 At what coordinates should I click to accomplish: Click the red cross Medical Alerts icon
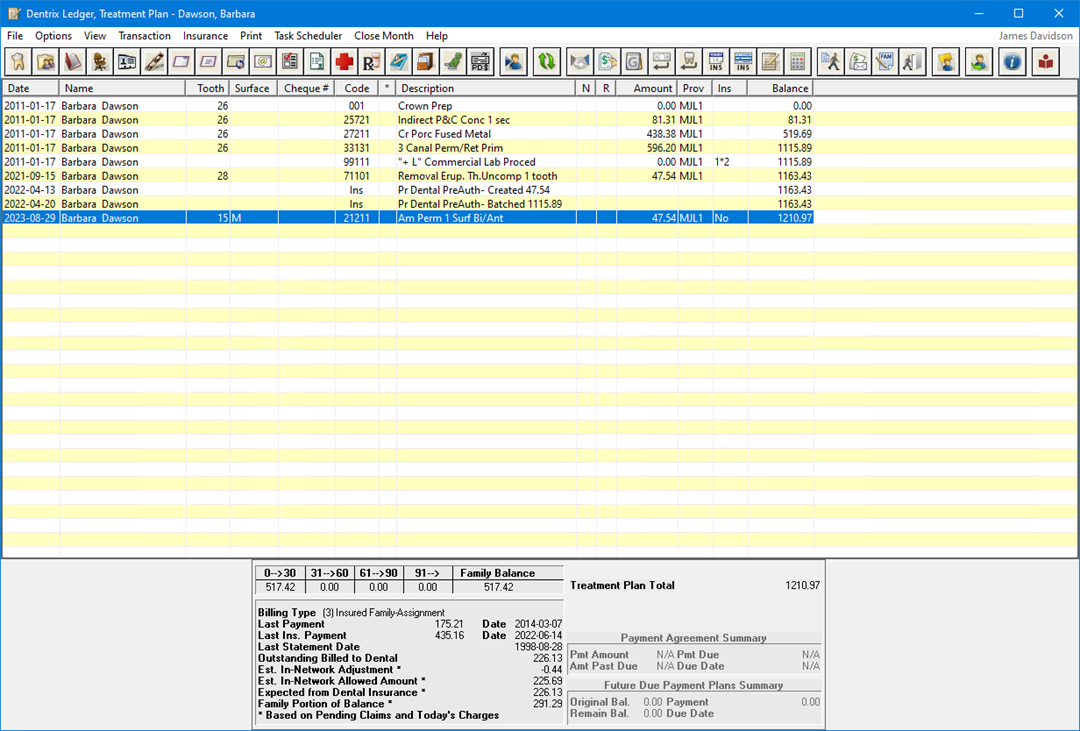point(344,62)
